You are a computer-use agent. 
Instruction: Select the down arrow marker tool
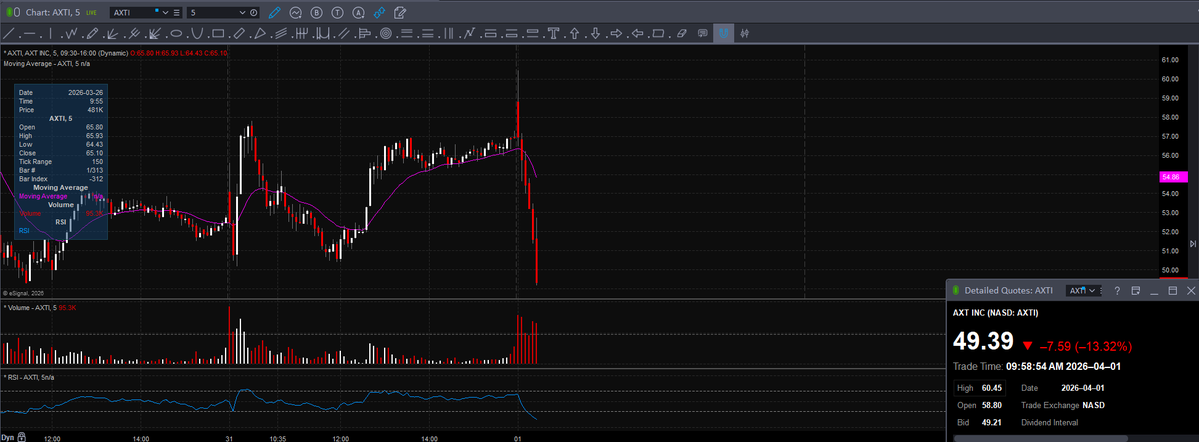click(x=595, y=34)
